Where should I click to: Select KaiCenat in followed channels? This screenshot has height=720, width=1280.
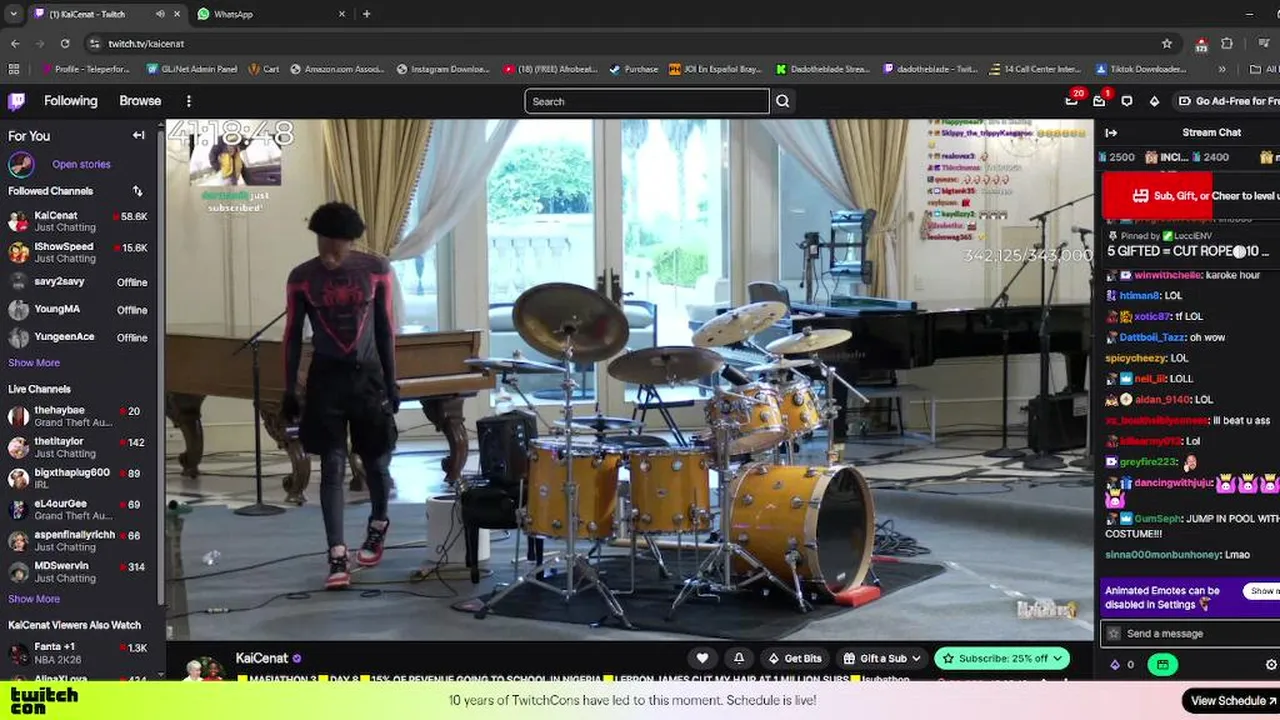coord(78,221)
